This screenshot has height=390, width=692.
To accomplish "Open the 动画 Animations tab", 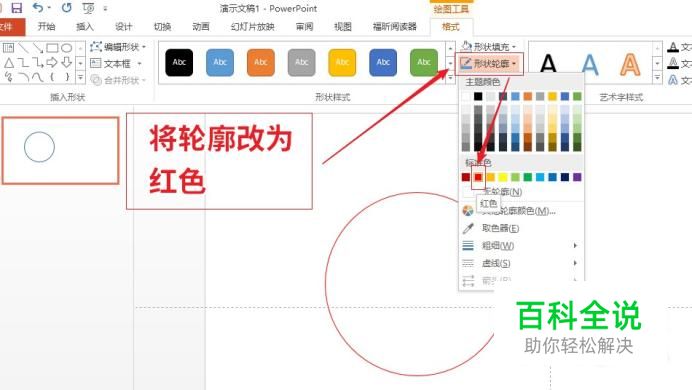I will click(201, 26).
